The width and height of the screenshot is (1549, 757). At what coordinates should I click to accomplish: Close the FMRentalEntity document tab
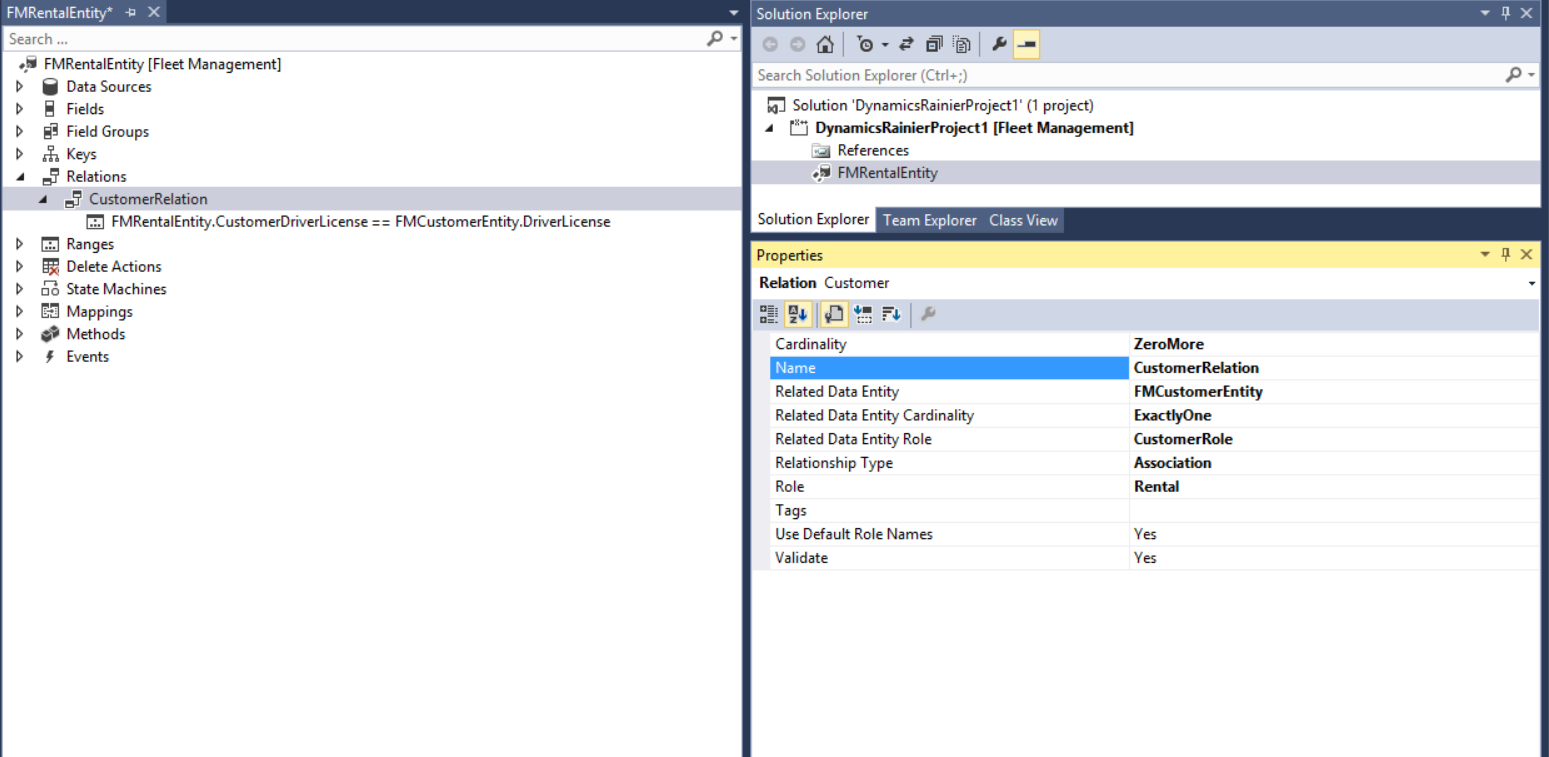[153, 12]
